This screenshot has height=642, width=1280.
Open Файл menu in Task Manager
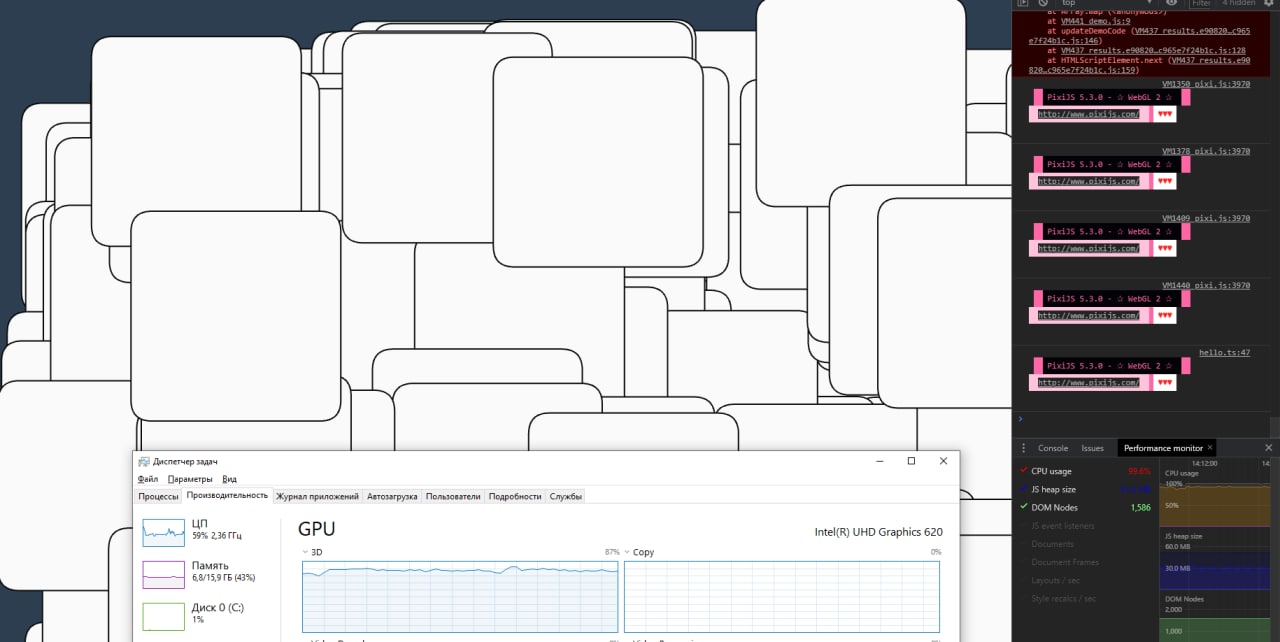coord(148,479)
